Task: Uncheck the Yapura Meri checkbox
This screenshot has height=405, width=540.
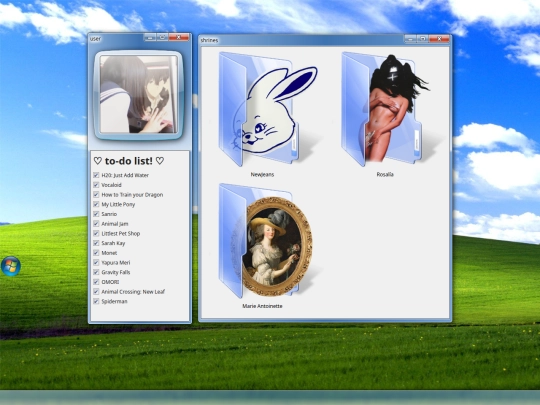Action: 96,262
